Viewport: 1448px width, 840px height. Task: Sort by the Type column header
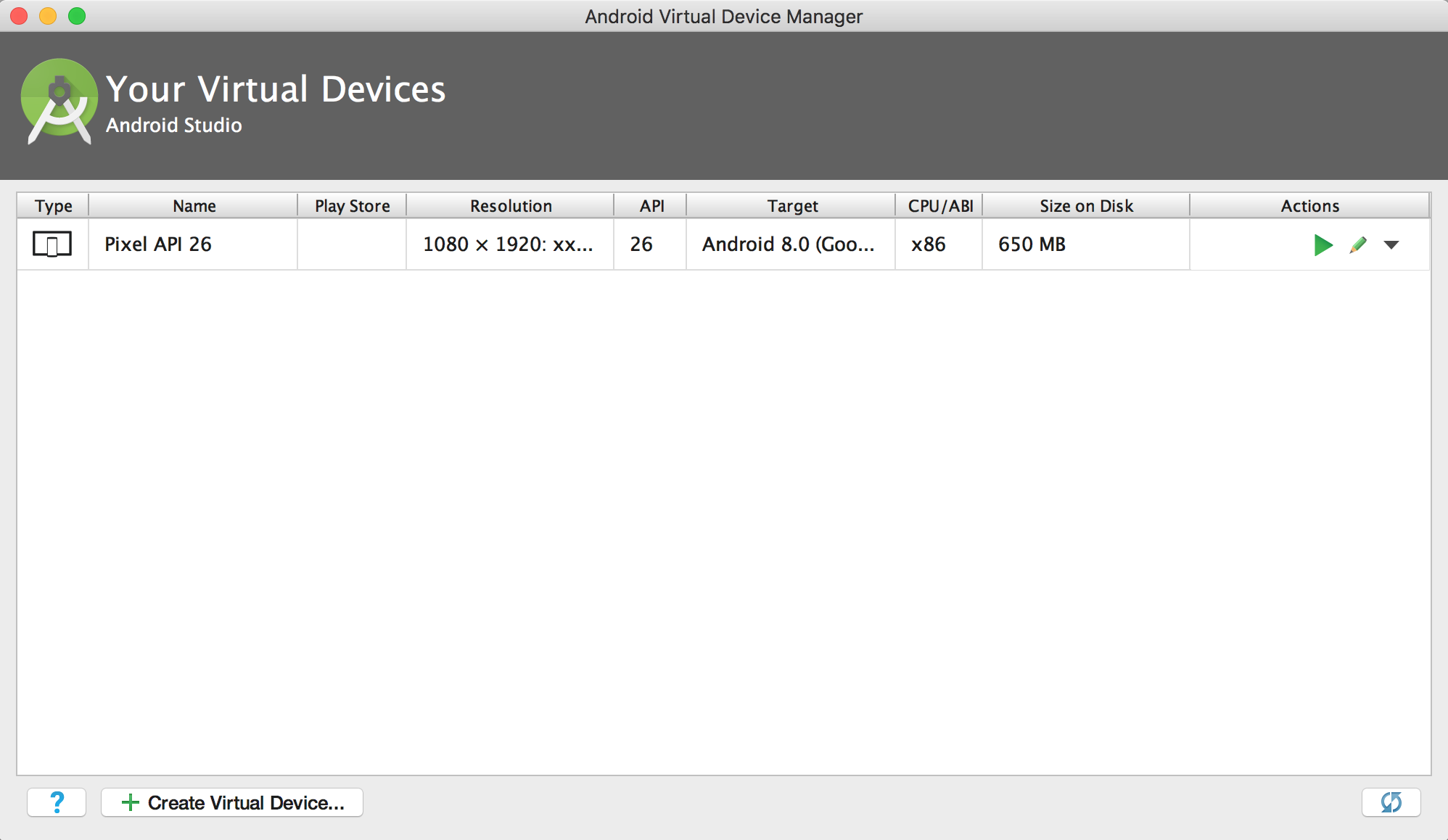point(53,206)
